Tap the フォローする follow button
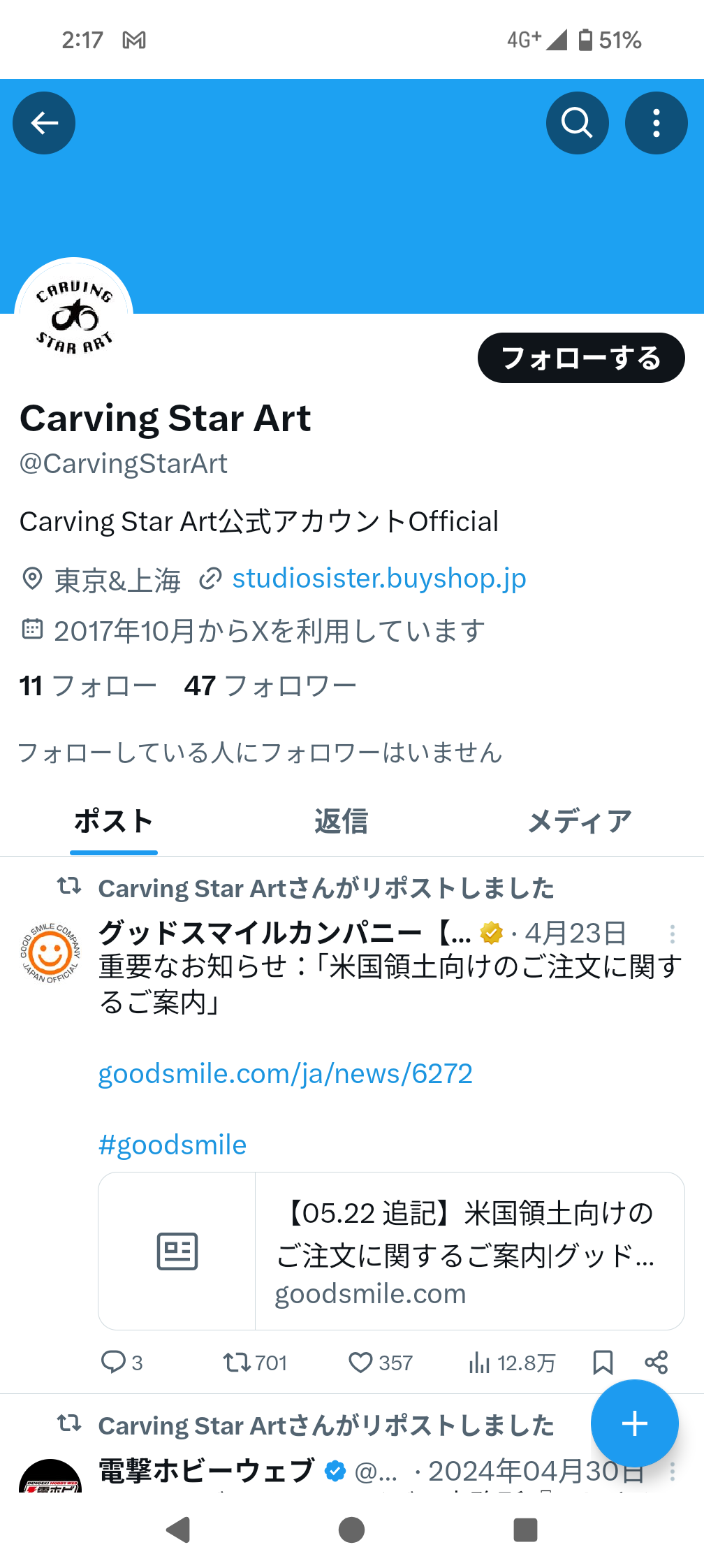Image resolution: width=704 pixels, height=1568 pixels. 581,358
